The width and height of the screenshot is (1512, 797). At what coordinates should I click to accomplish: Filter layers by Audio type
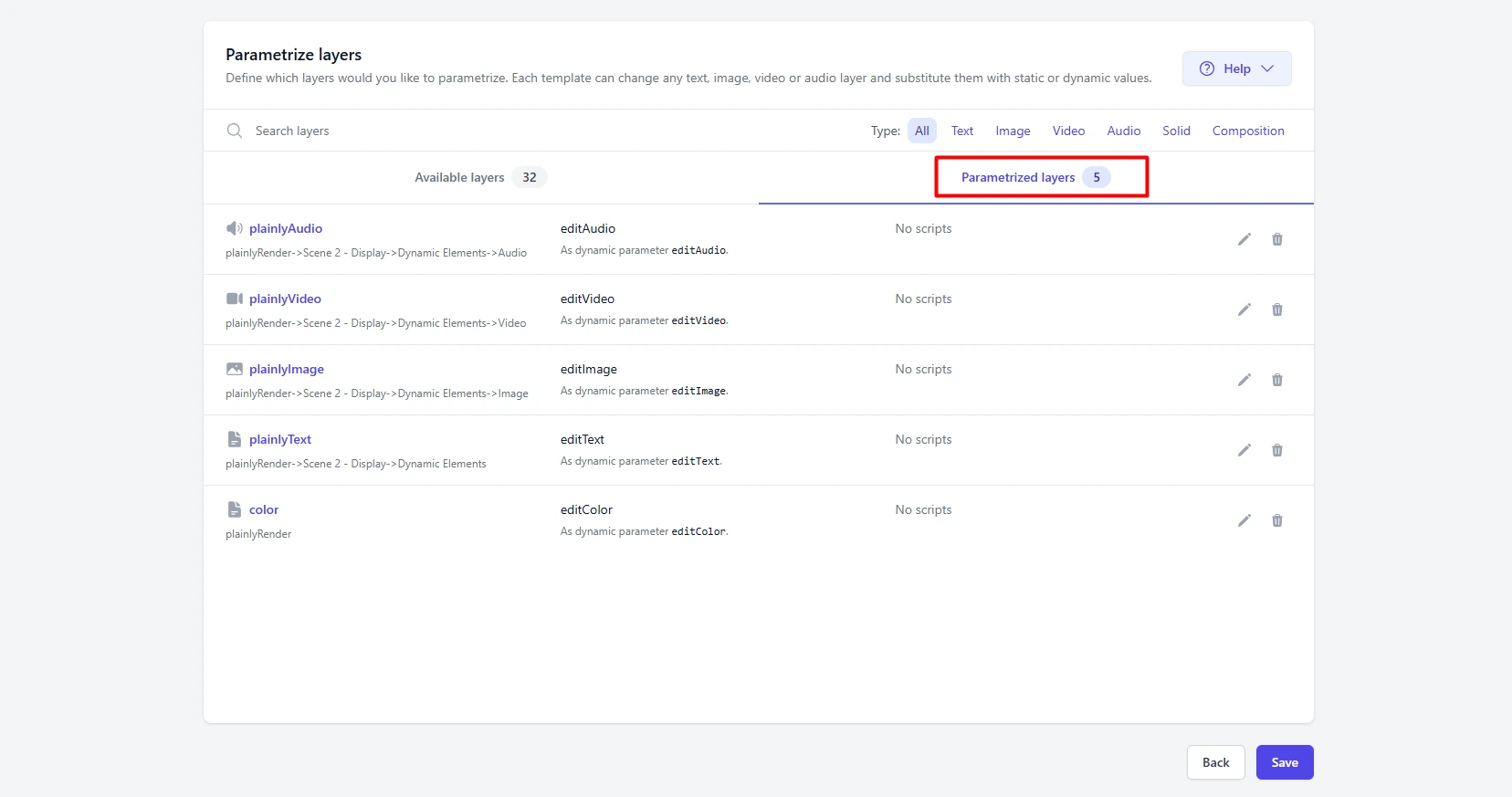pyautogui.click(x=1124, y=131)
